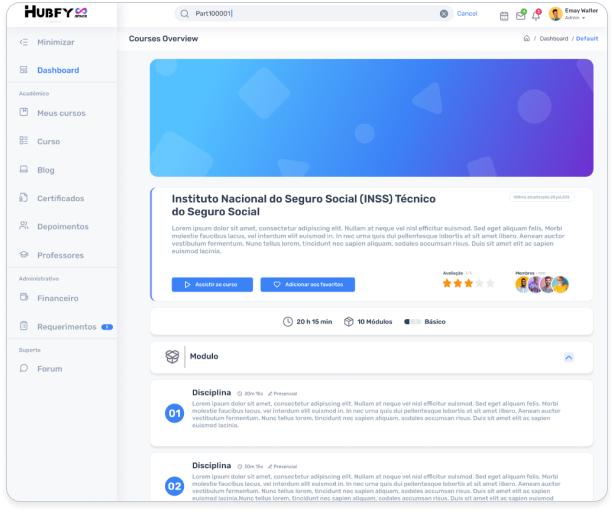The image size is (614, 512).
Task: Focus the search field containing Part100001
Action: tap(313, 14)
